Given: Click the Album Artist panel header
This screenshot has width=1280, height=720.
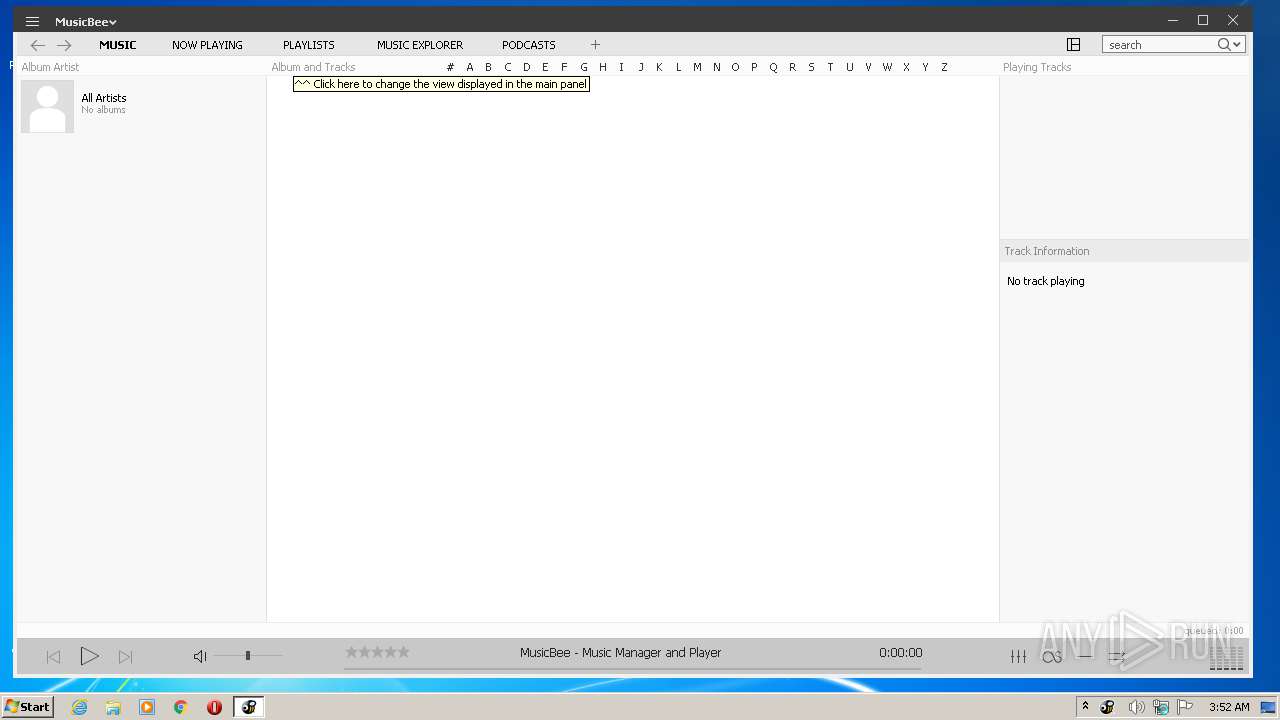Looking at the screenshot, I should click(x=50, y=67).
